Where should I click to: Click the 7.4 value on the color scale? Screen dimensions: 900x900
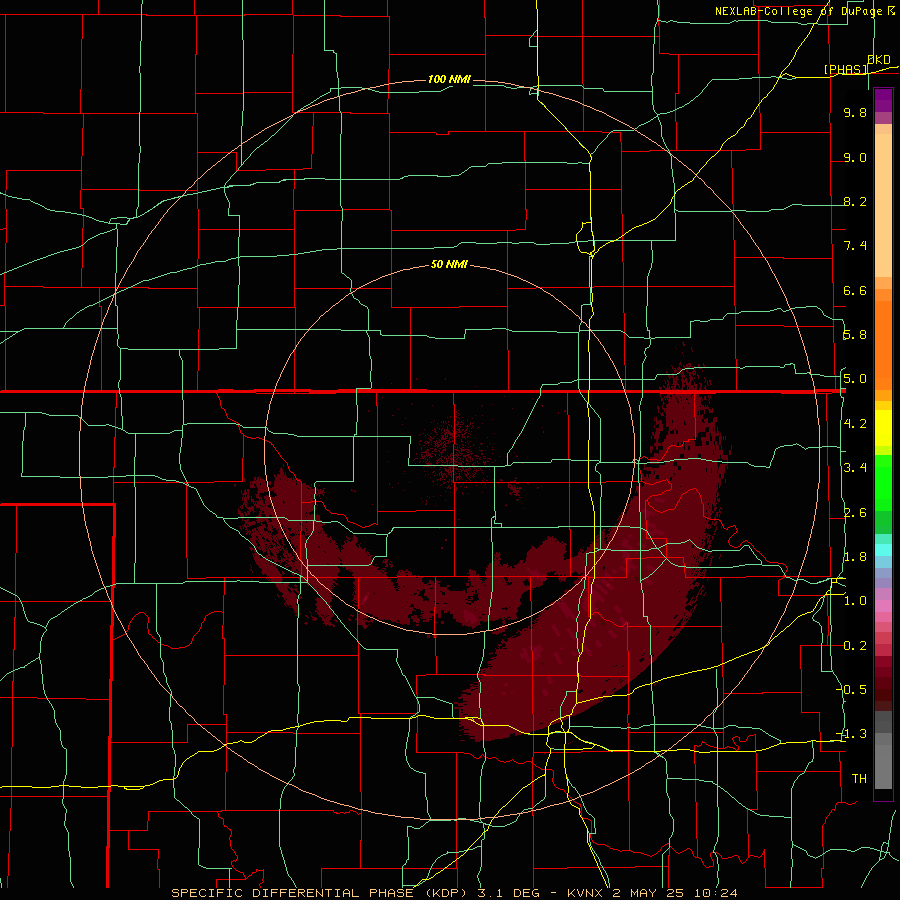click(855, 246)
